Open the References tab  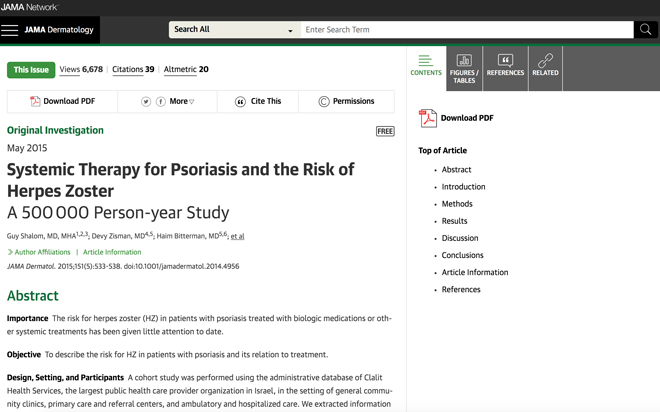tap(506, 68)
